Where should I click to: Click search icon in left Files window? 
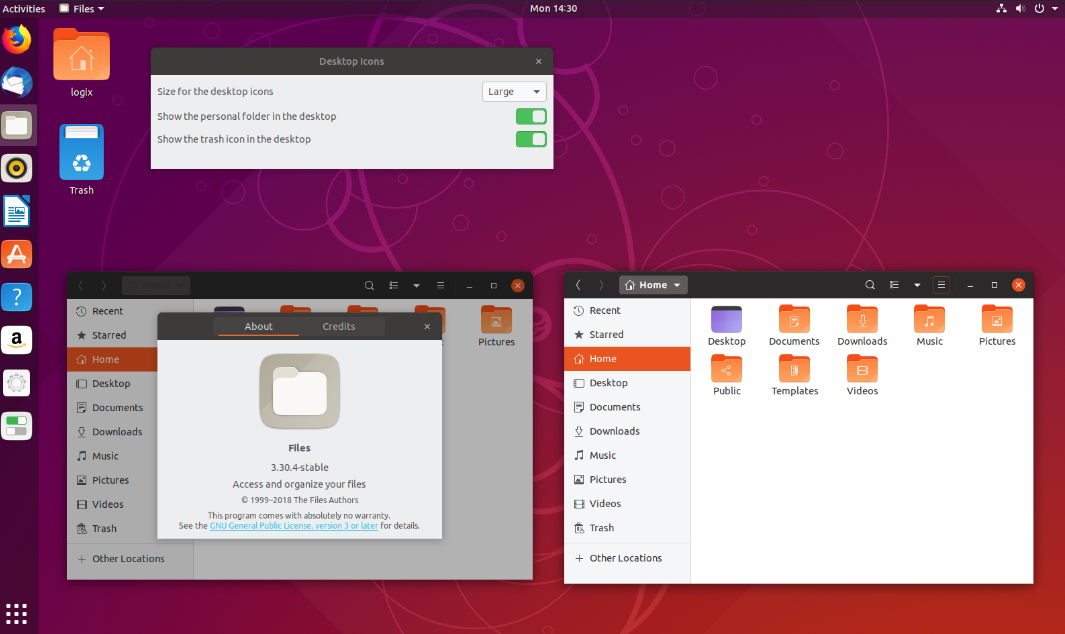click(369, 285)
